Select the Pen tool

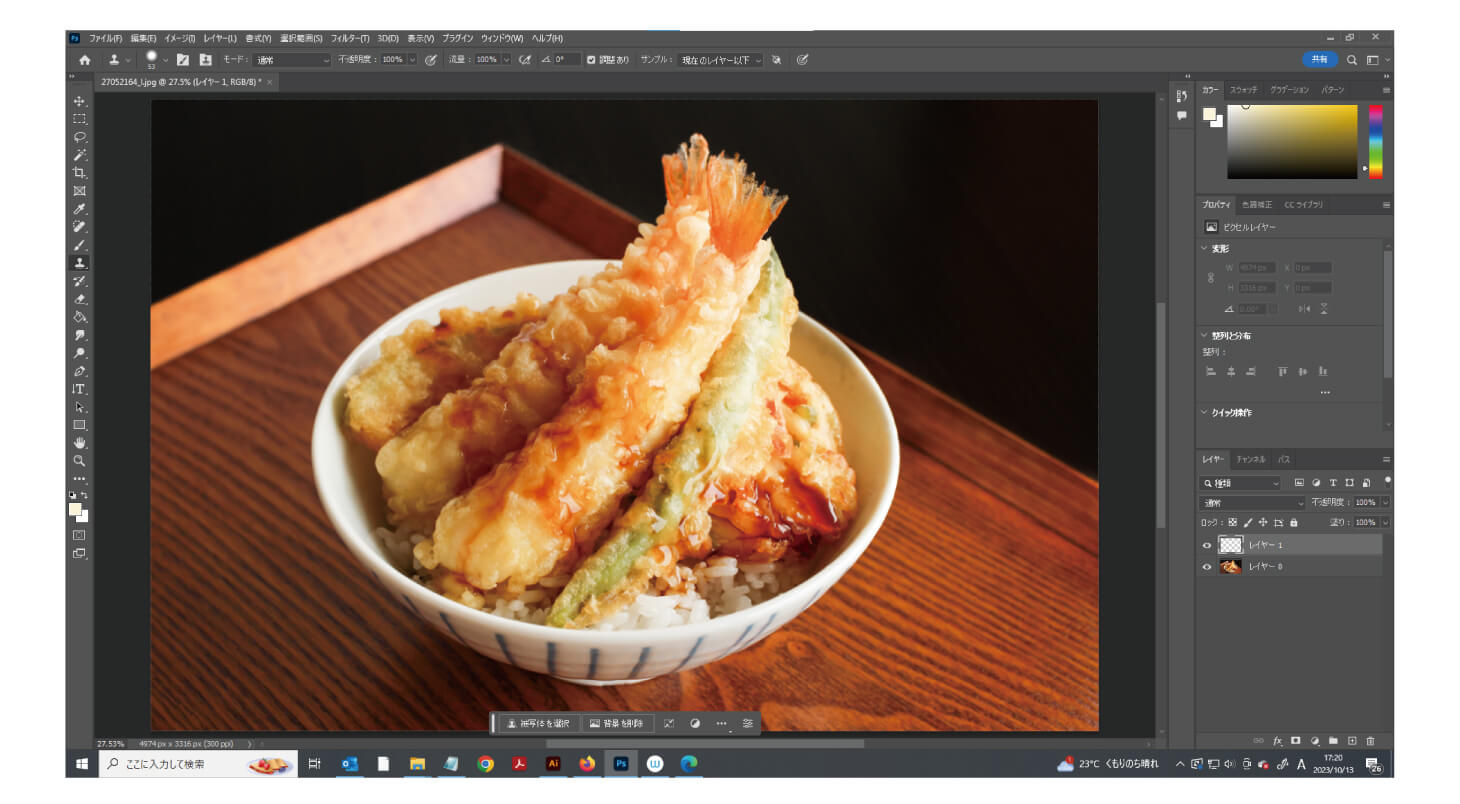79,371
